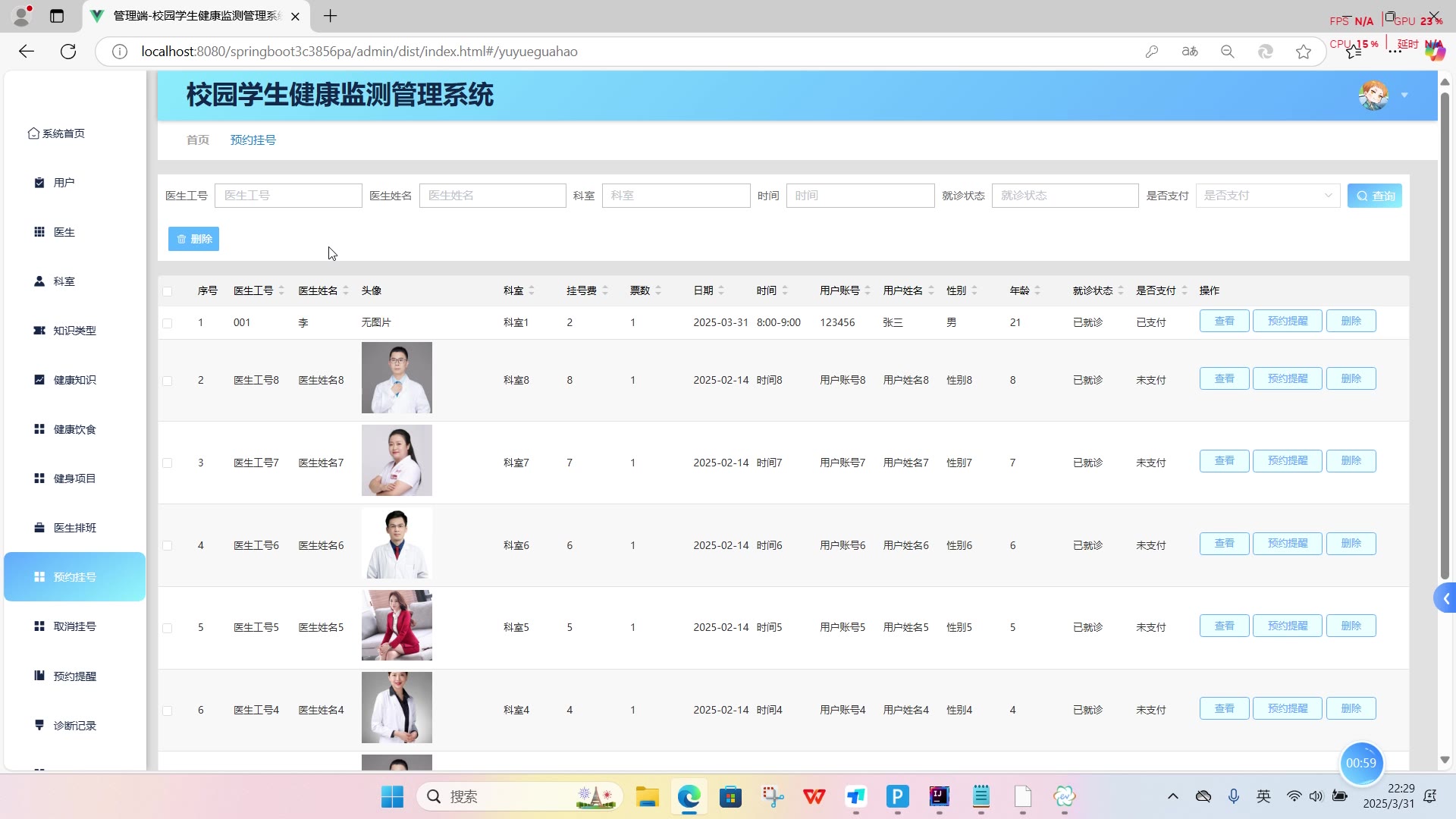1456x819 pixels.
Task: Click 预约提醒 button for 医生工号8 row
Action: pos(1288,379)
